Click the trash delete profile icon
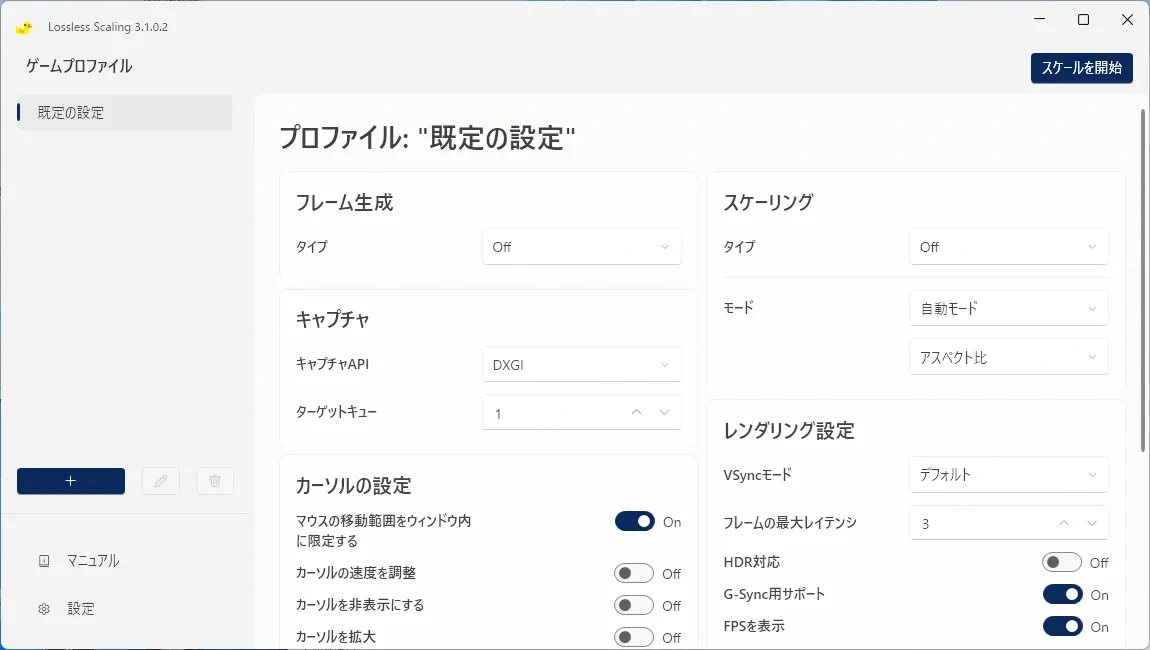Screen dimensions: 1150x650 pos(215,481)
